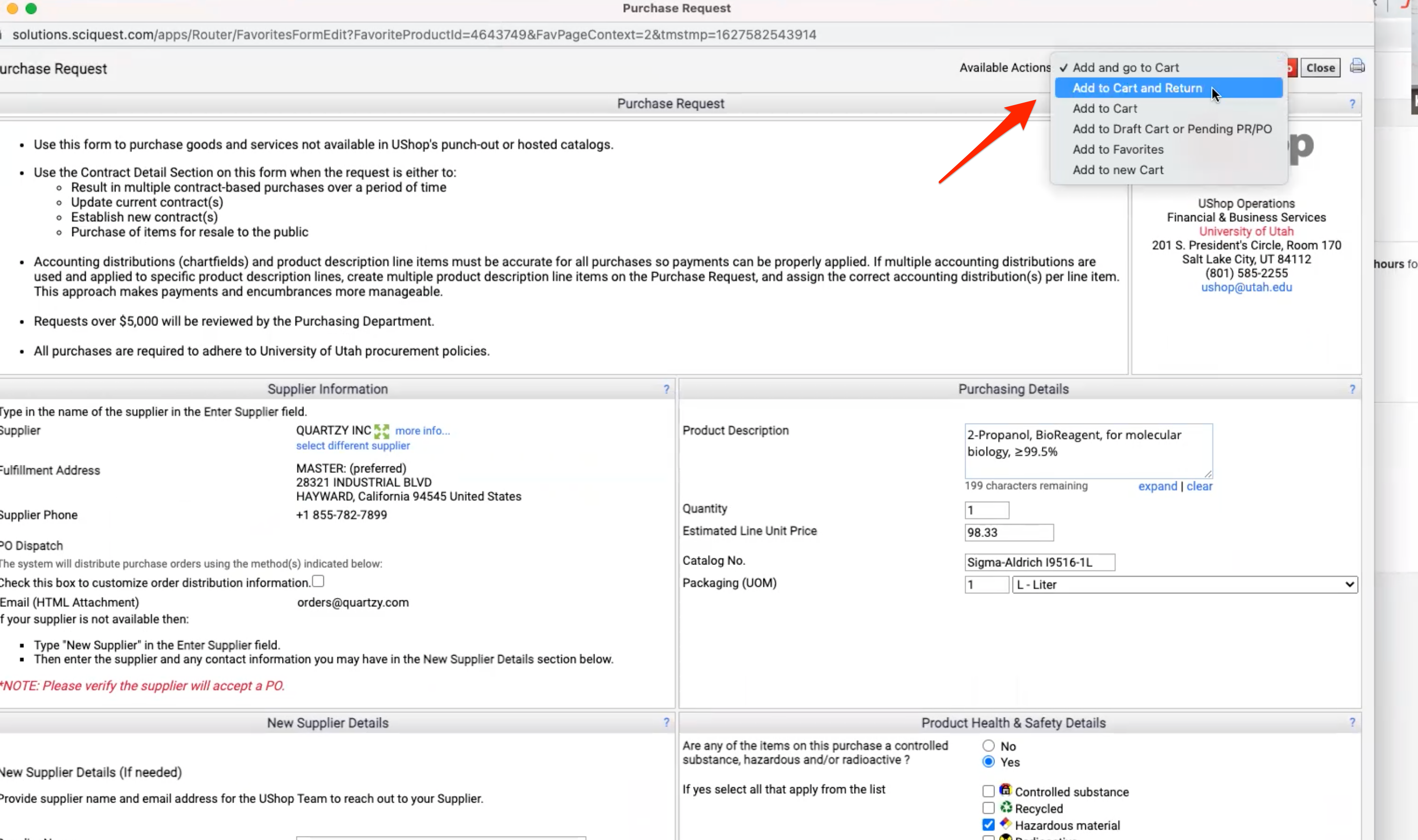The width and height of the screenshot is (1418, 840).
Task: Open the L - Liter packaging unit dropdown
Action: 1185,585
